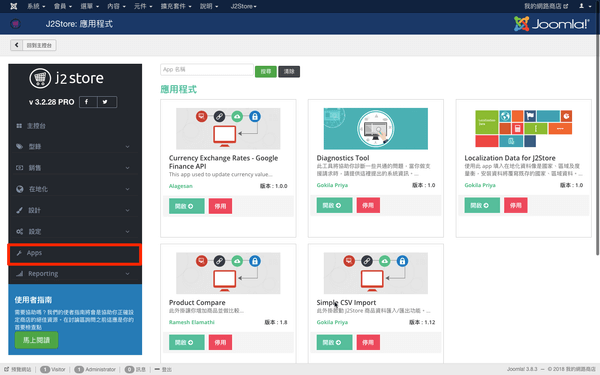The image size is (600, 375).
Task: Click the Joomla logo icon in top-left corner
Action: (13, 6)
